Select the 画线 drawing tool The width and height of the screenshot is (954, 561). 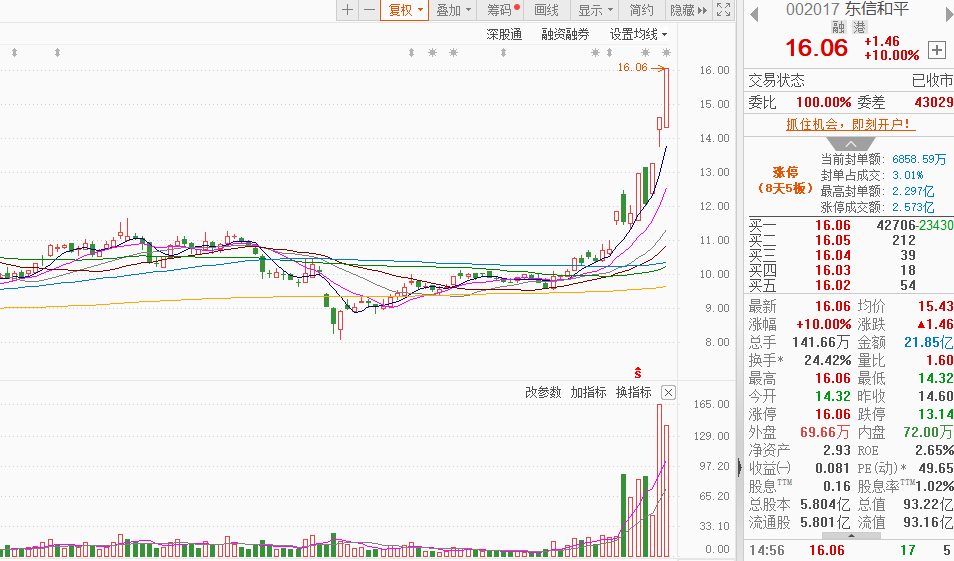[x=546, y=10]
